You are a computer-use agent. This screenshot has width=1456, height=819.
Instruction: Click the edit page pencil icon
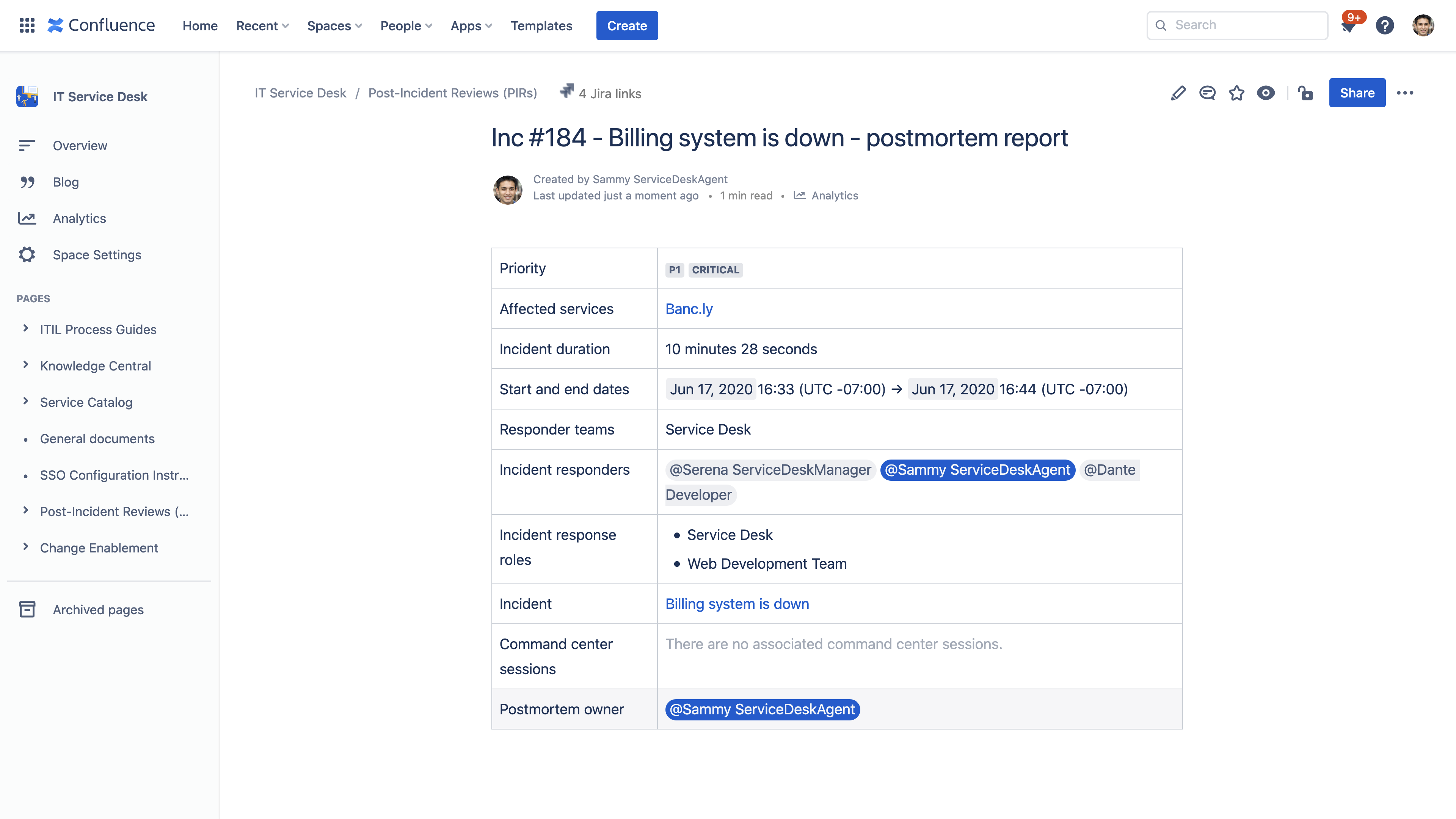click(x=1178, y=93)
